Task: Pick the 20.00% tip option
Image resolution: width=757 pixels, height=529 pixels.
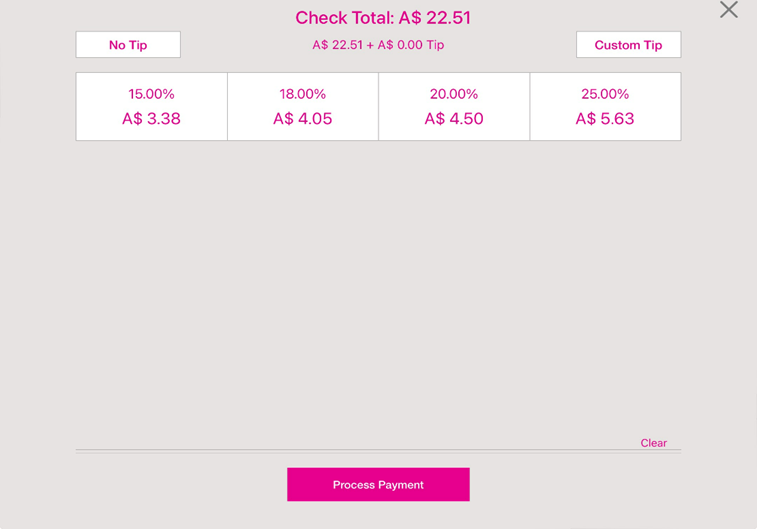Action: click(x=454, y=94)
